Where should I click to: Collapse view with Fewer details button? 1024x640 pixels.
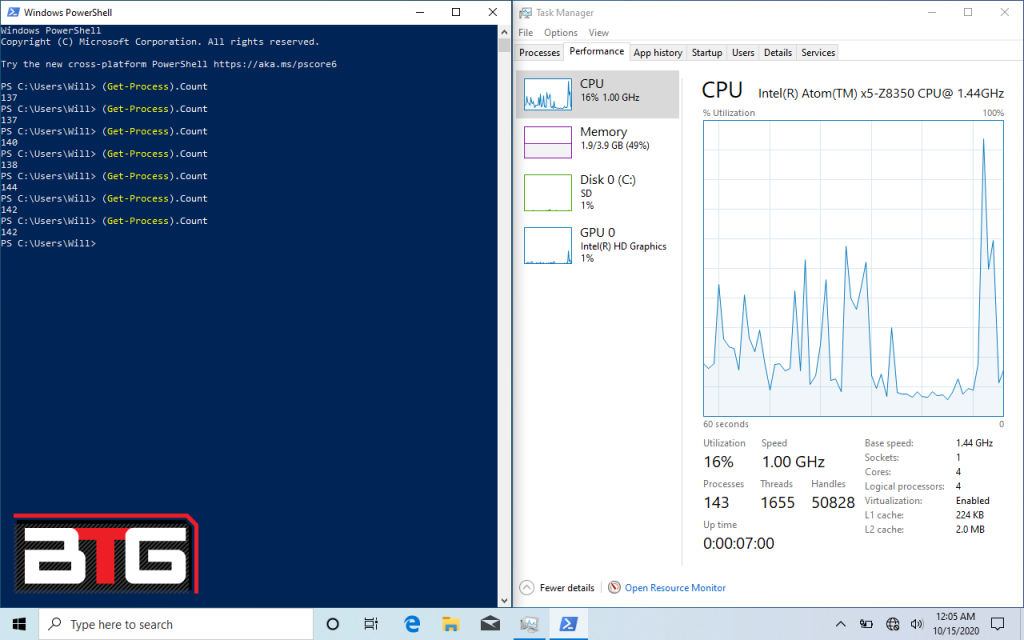click(x=558, y=588)
